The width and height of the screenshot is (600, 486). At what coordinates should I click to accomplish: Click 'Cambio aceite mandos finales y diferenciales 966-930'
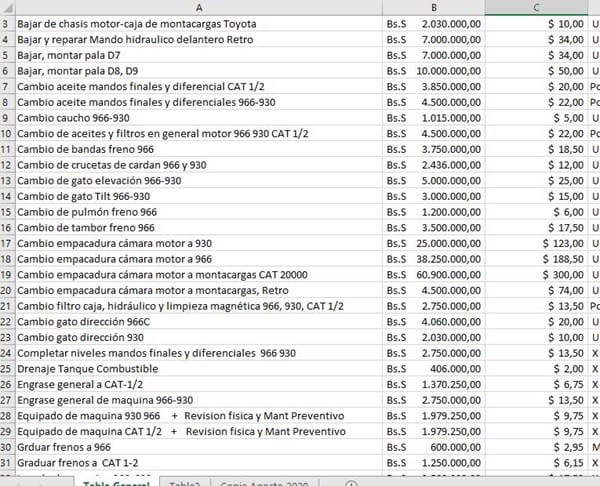point(199,102)
